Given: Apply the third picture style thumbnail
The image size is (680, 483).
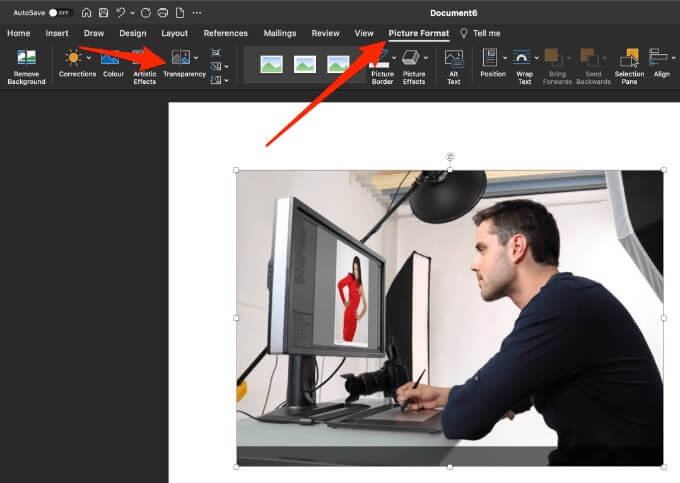Looking at the screenshot, I should [338, 65].
